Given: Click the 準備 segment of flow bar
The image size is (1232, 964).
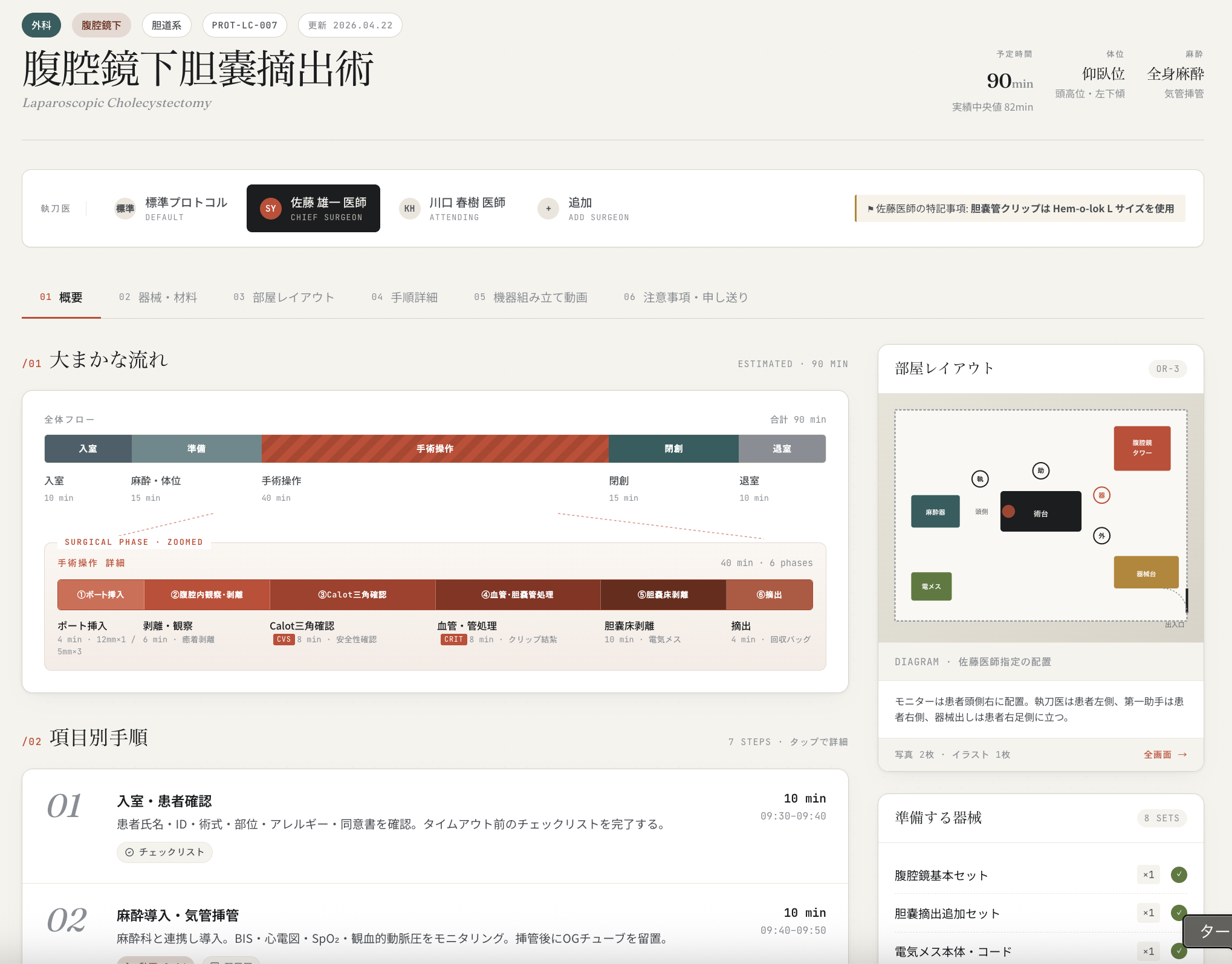Looking at the screenshot, I should (196, 449).
